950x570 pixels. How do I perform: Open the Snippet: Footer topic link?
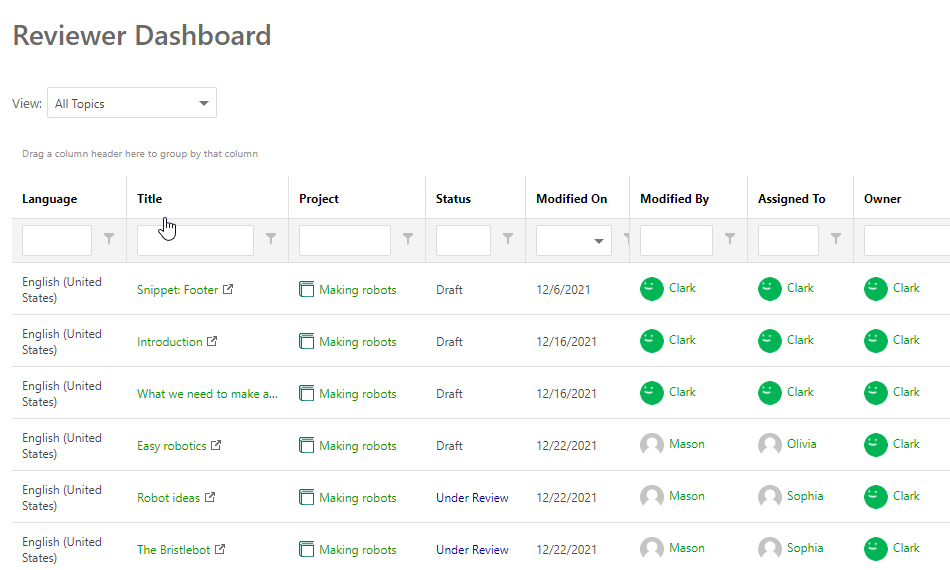[178, 290]
